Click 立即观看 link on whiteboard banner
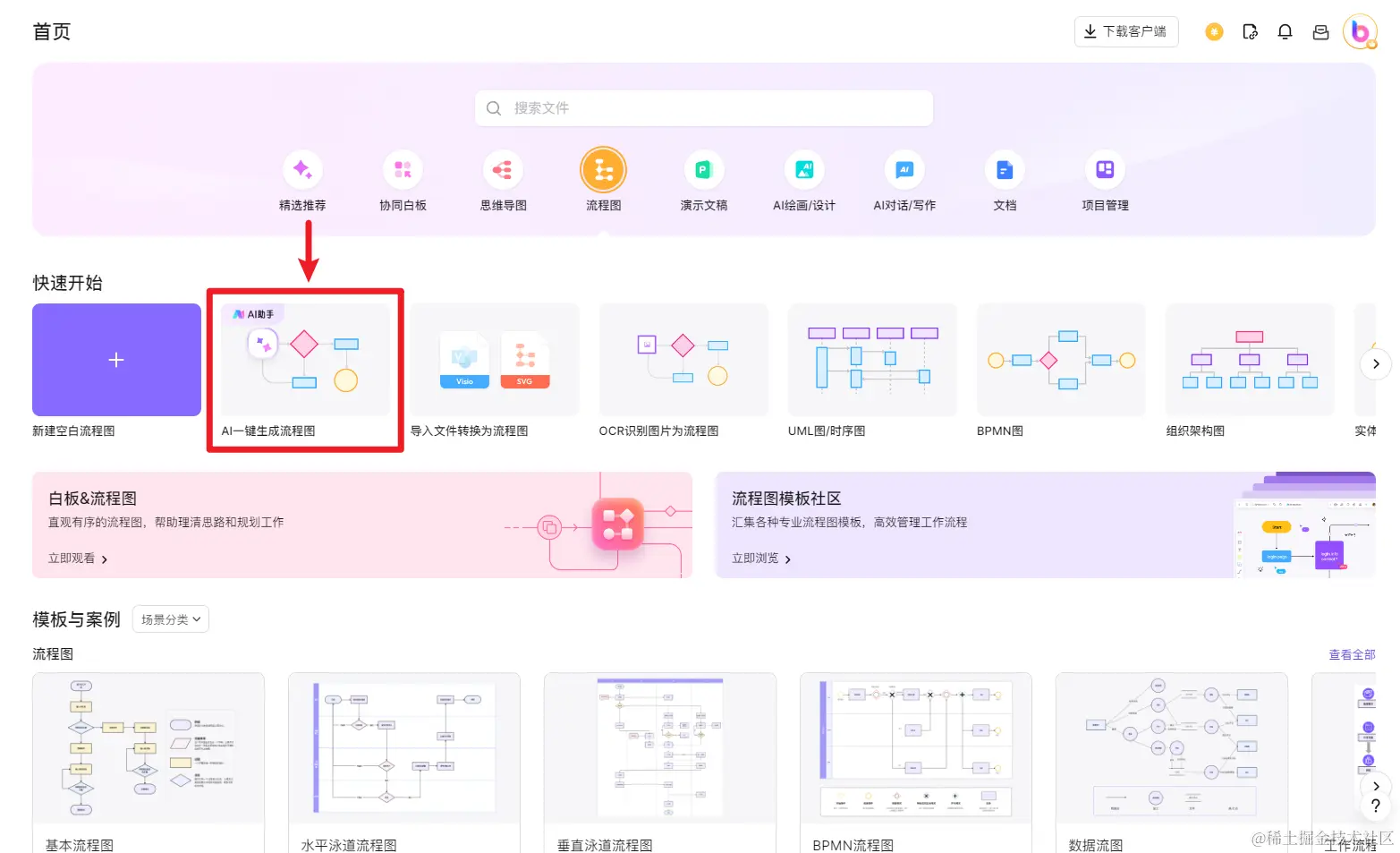Image resolution: width=1400 pixels, height=853 pixels. click(78, 559)
